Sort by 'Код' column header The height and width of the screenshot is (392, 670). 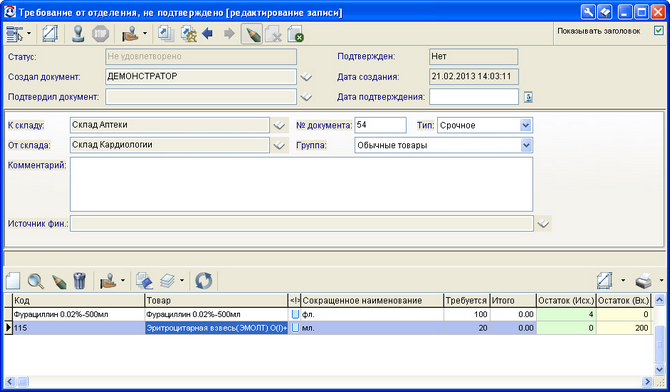point(78,301)
